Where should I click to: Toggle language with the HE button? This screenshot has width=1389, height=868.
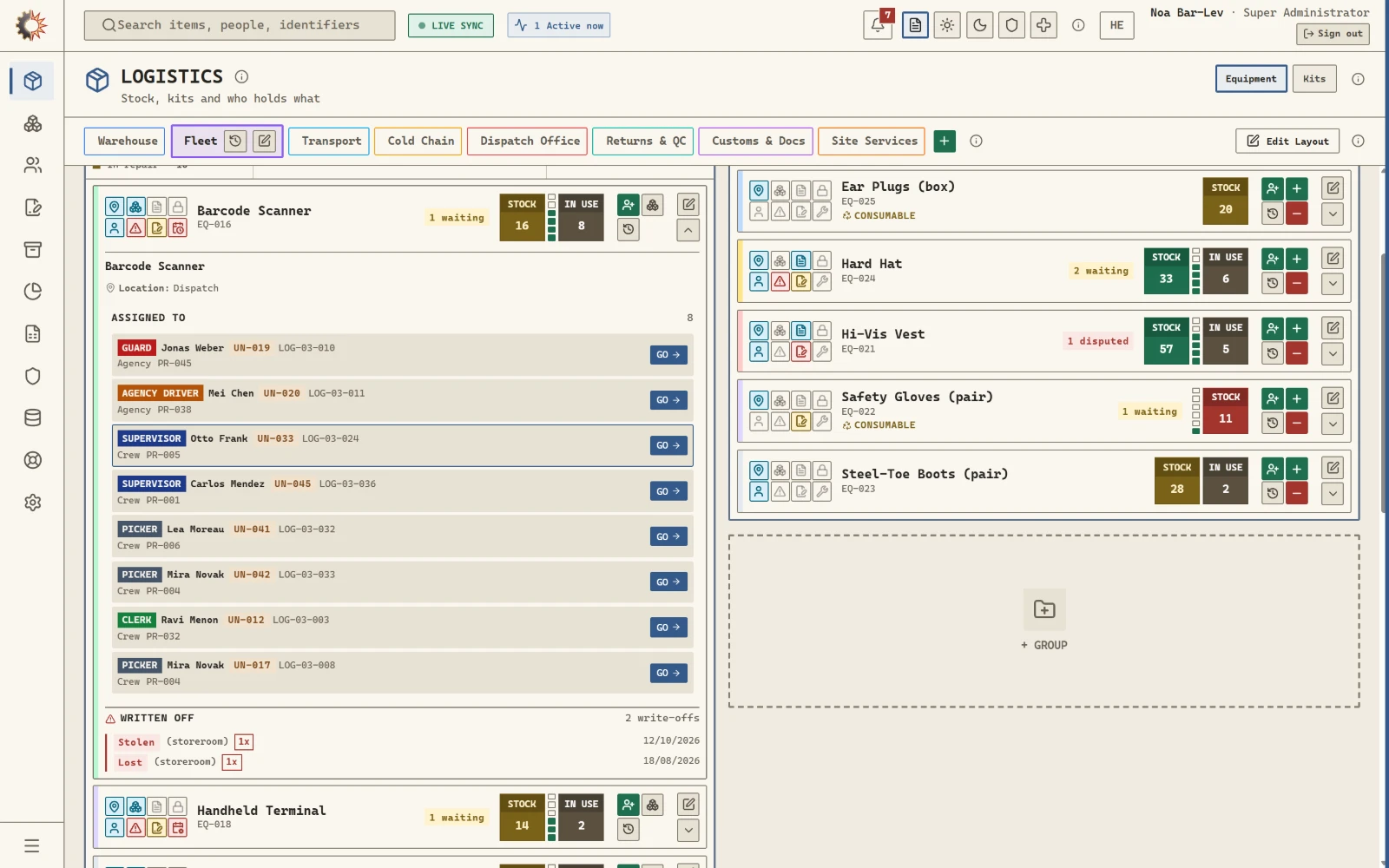coord(1116,25)
